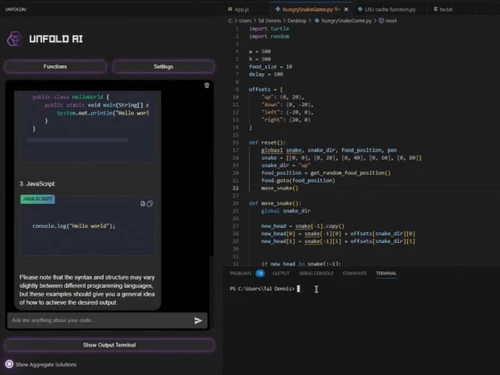Open the COMMENTS panel tab
Screen dimensions: 500x375
point(354,273)
